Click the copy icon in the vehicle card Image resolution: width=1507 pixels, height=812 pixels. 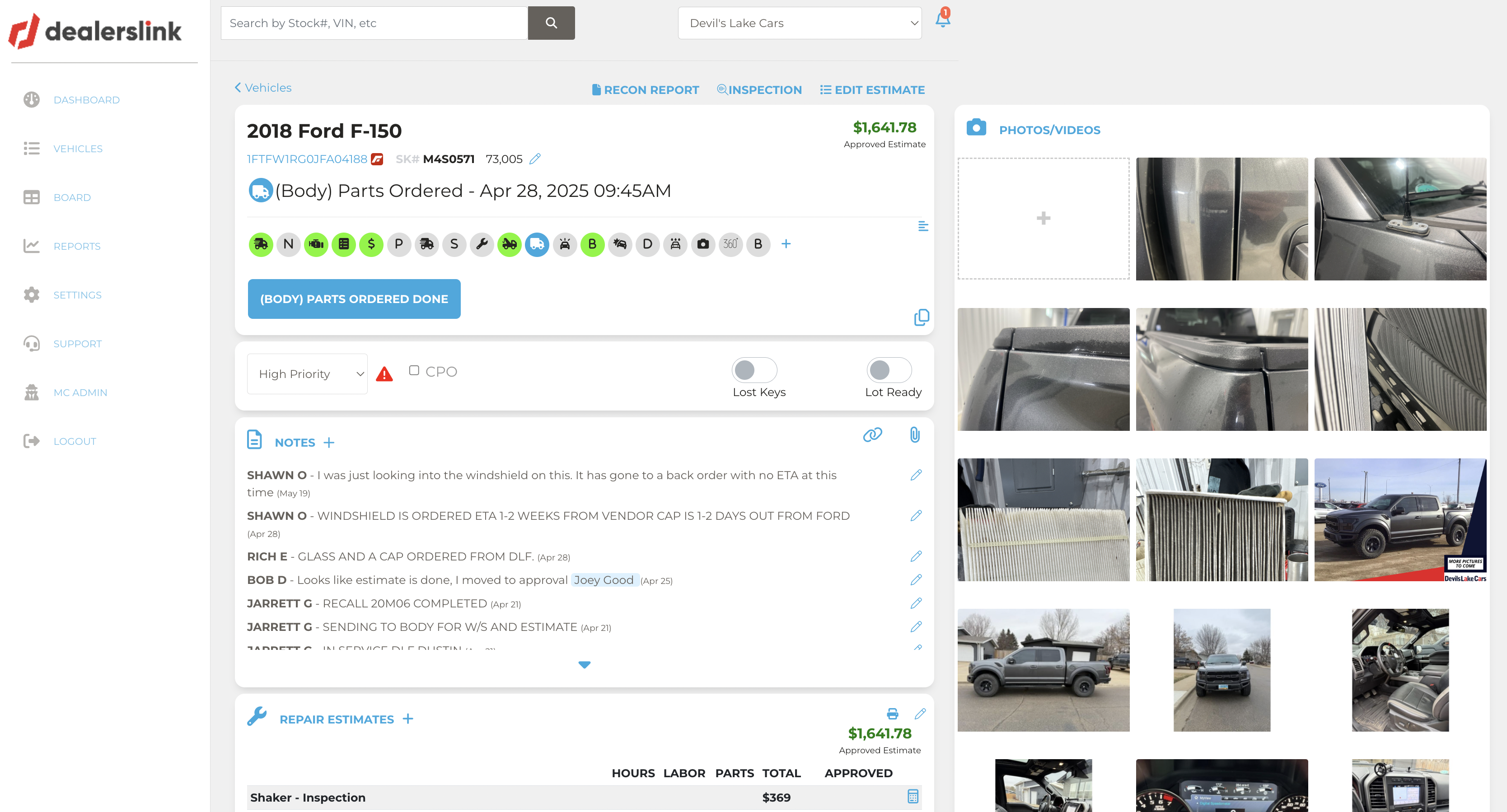click(x=922, y=317)
